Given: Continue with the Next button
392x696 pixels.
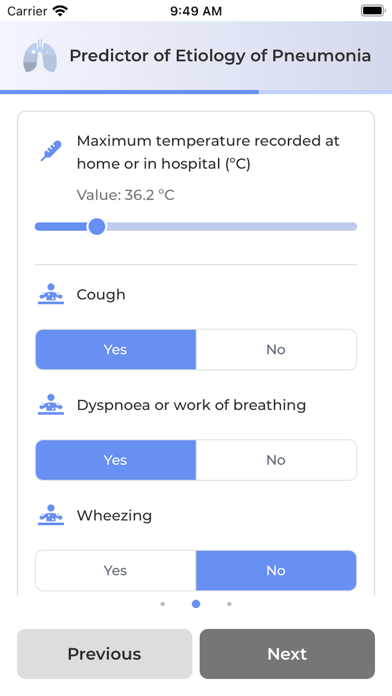Looking at the screenshot, I should 287,654.
